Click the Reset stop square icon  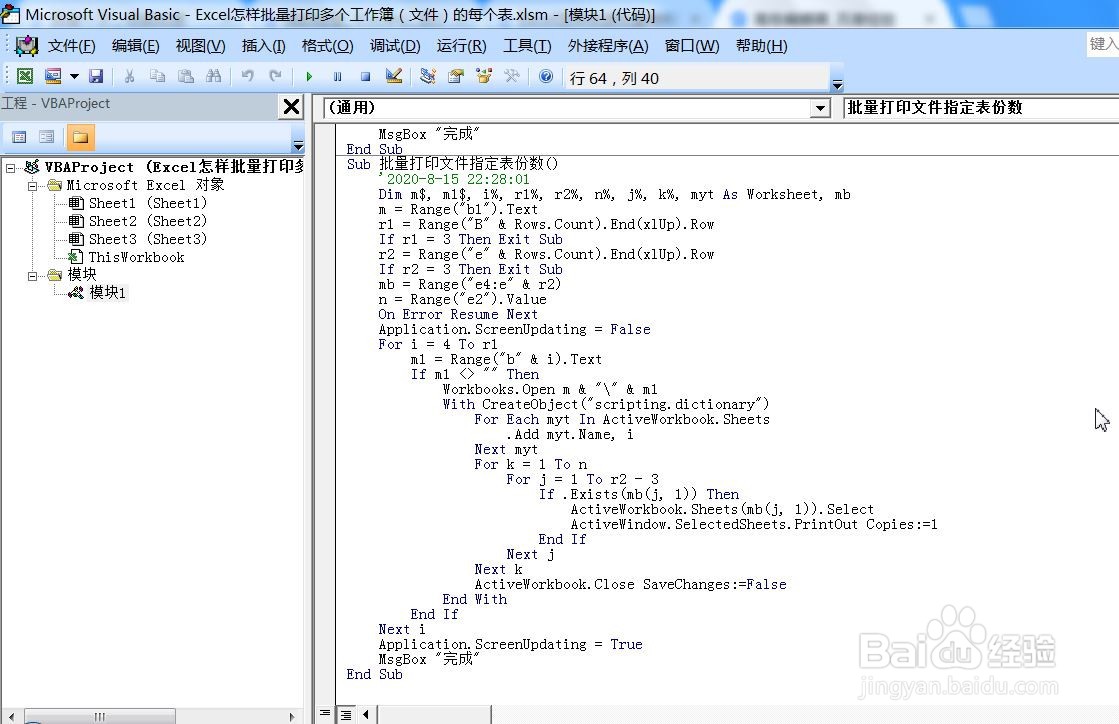point(365,76)
